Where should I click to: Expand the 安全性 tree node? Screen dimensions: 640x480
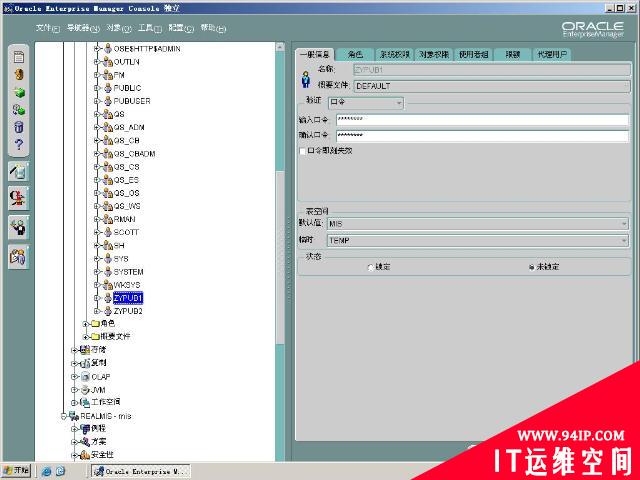coord(74,455)
